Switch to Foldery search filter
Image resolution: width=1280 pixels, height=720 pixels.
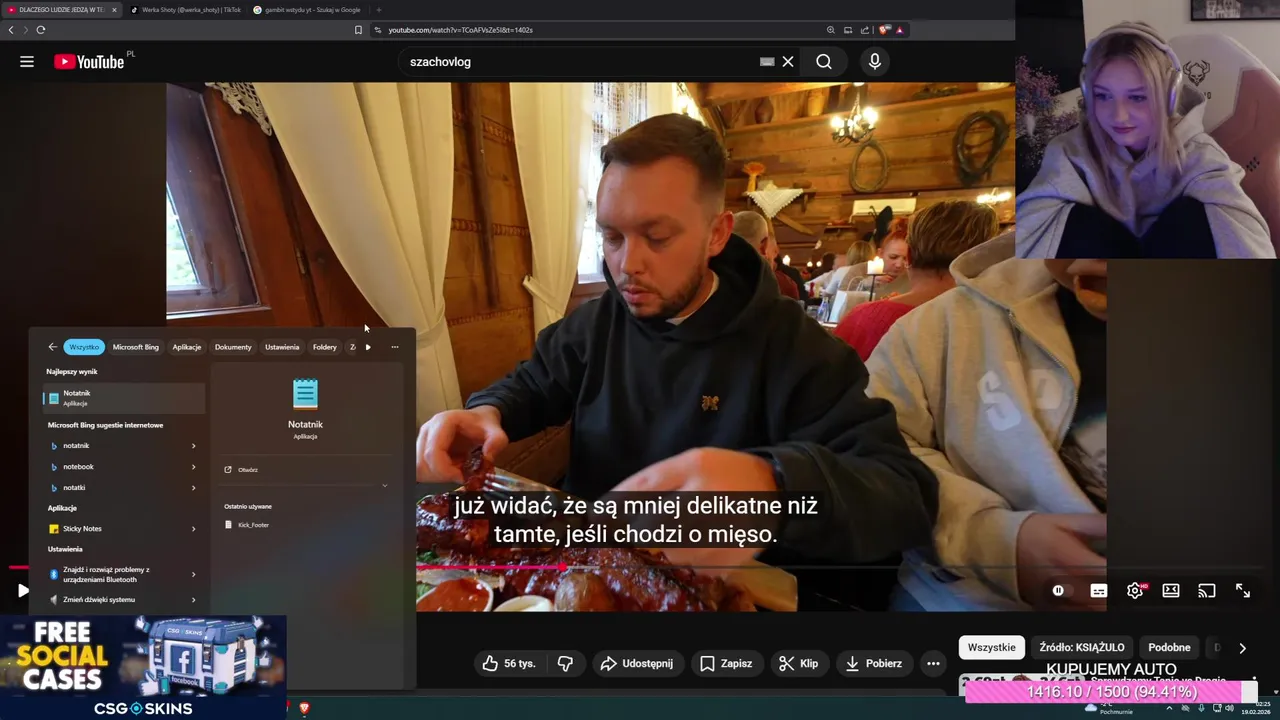point(325,347)
